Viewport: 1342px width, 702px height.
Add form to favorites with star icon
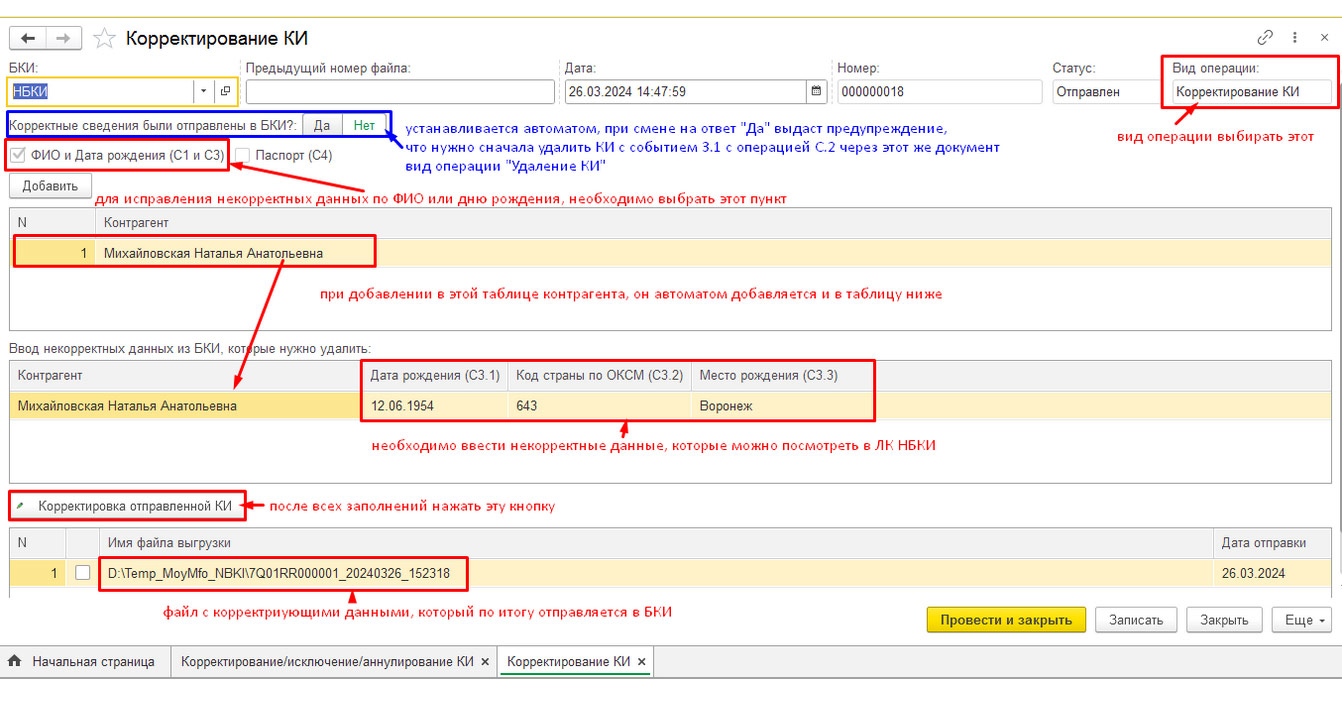[x=104, y=39]
